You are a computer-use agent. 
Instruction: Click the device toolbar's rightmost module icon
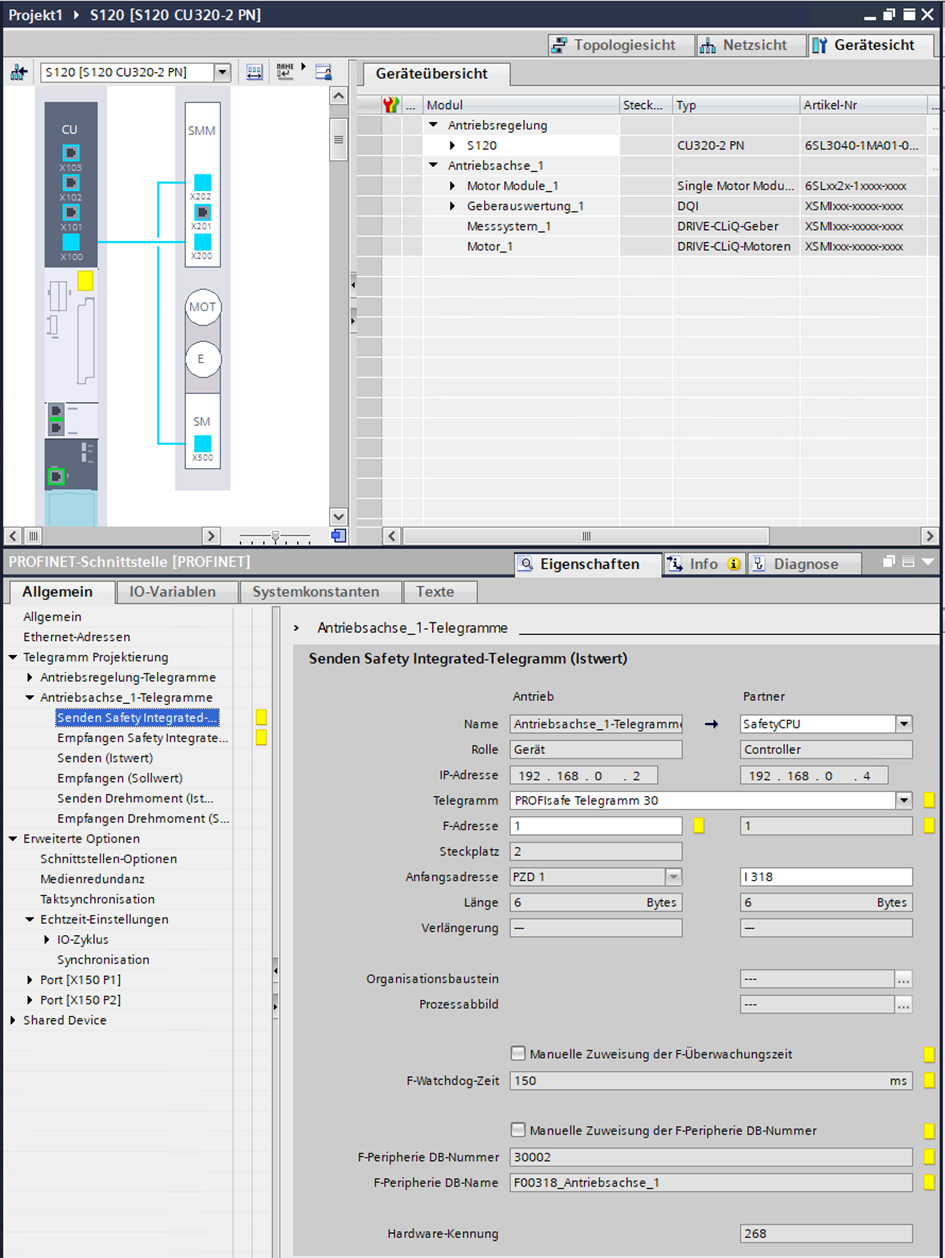pos(322,72)
